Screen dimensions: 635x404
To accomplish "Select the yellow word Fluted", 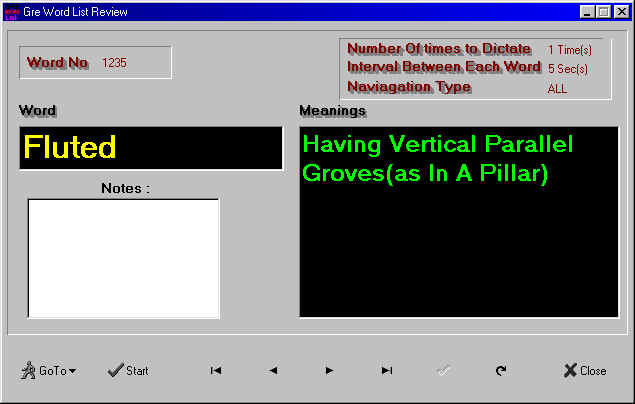I will click(70, 148).
